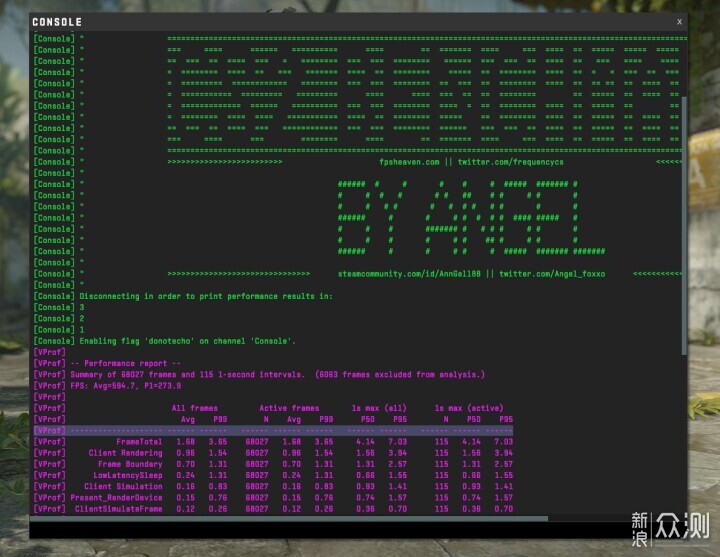This screenshot has height=557, width=720.
Task: Select the LowLatencySleep row label
Action: 128,475
